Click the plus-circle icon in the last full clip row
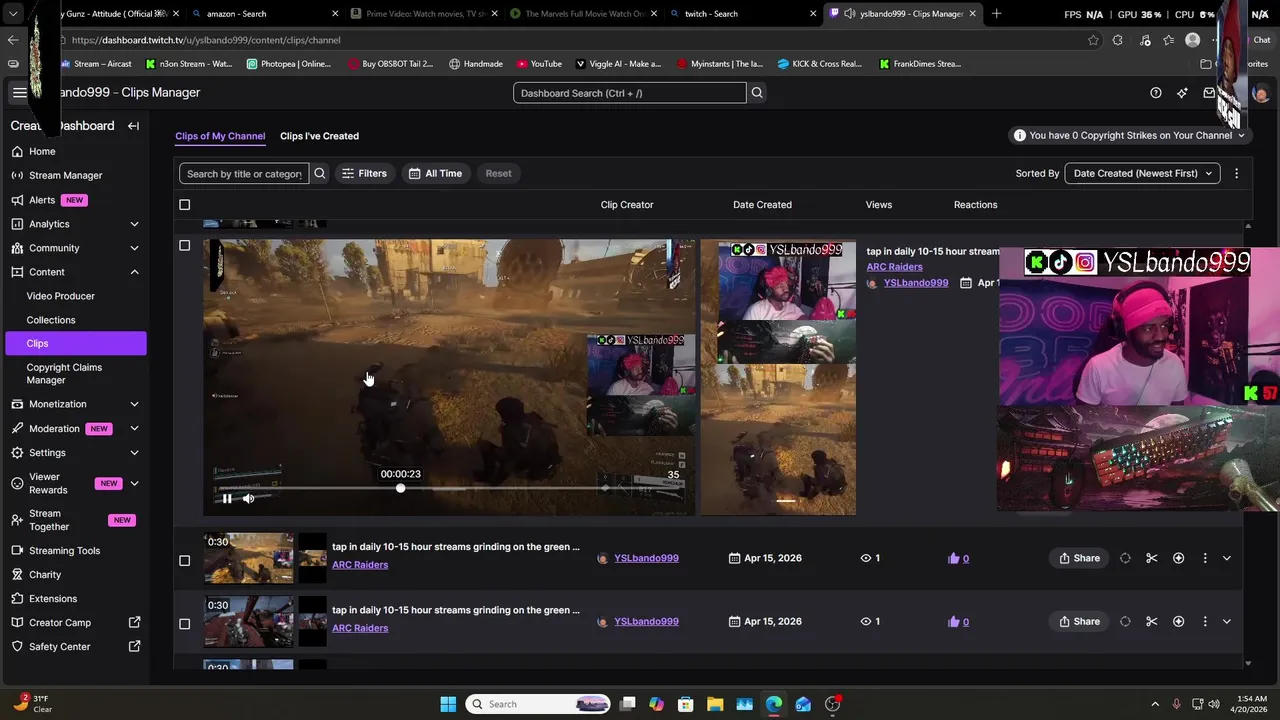The width and height of the screenshot is (1280, 720). [1178, 621]
